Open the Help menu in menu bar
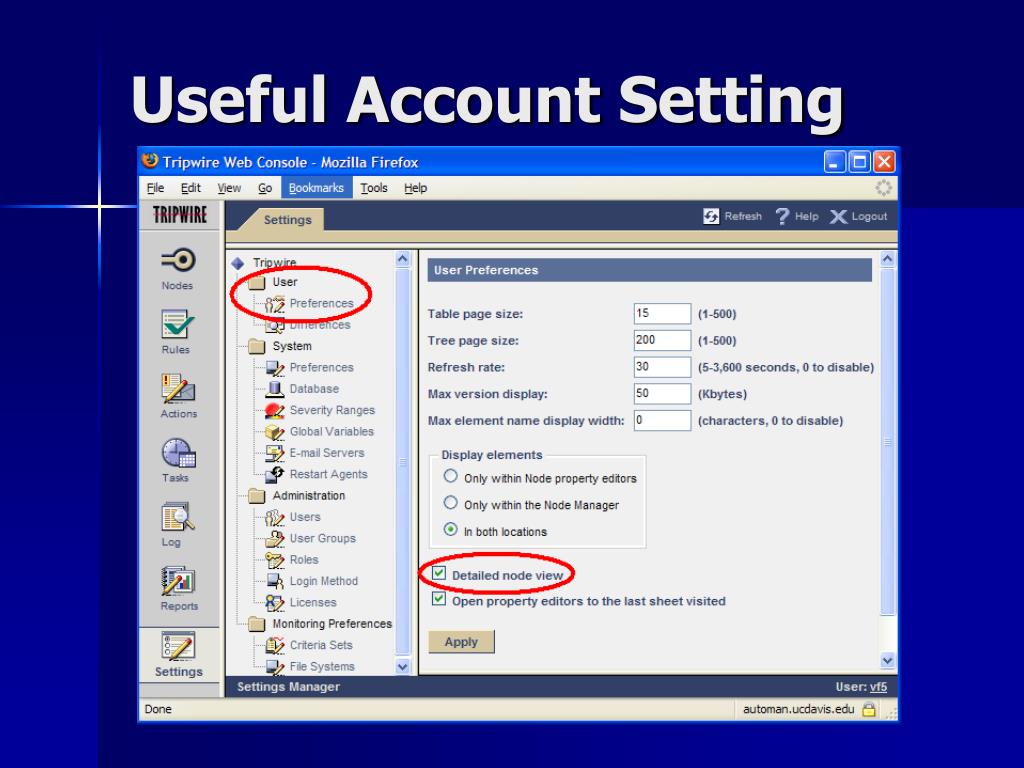Screen dimensions: 1024x768 415,188
